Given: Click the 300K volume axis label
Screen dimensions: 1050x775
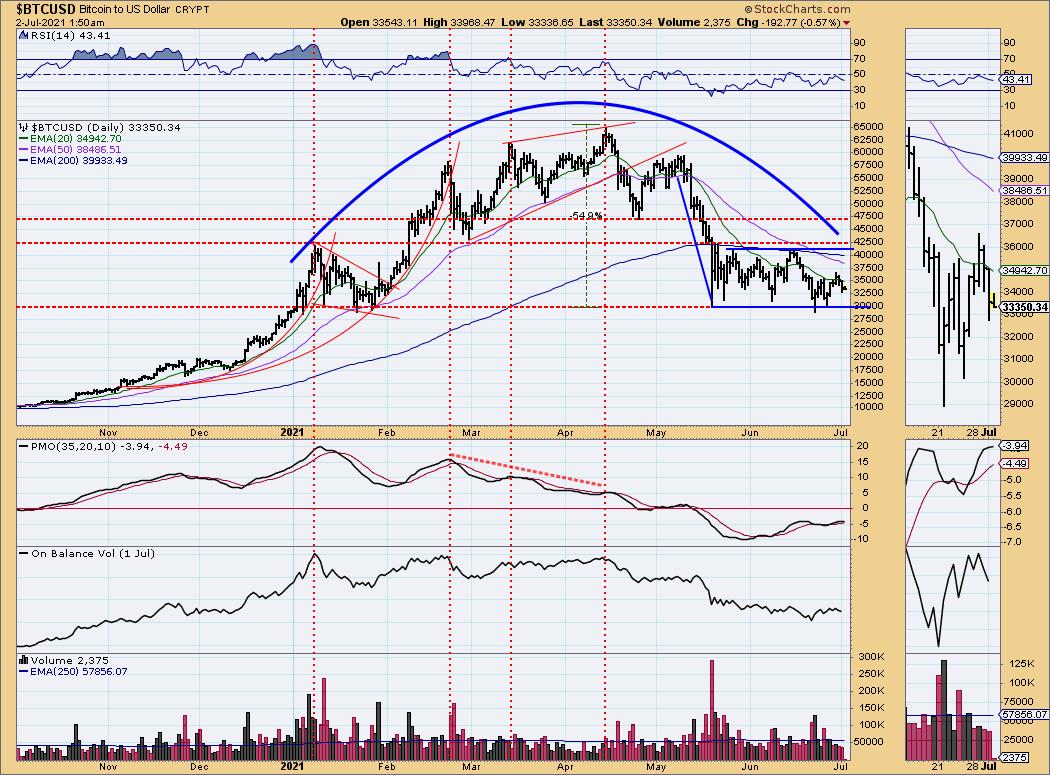Looking at the screenshot, I should [869, 656].
